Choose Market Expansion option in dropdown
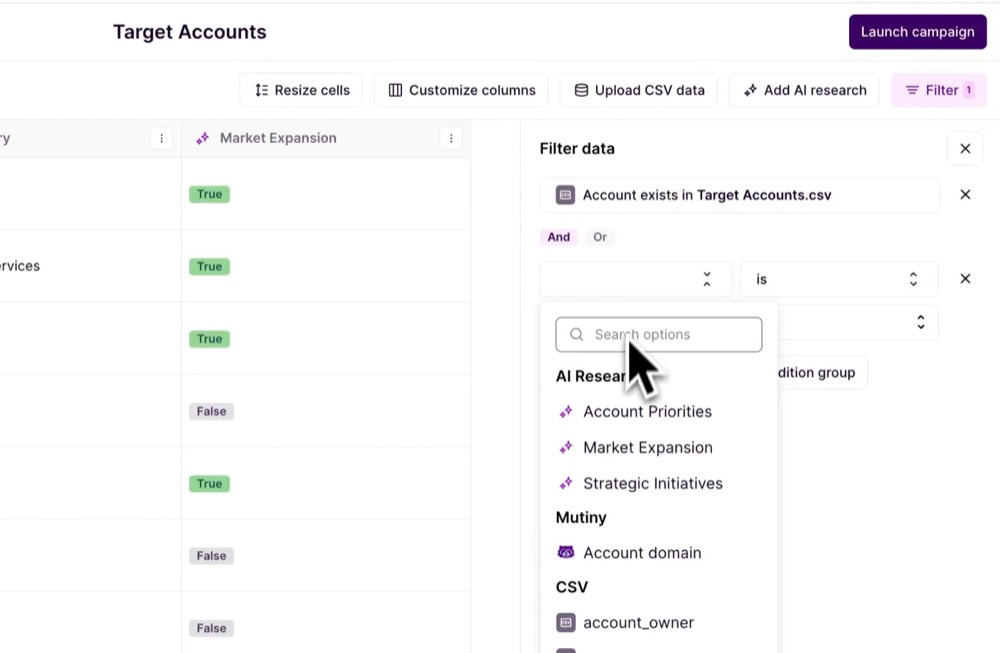Viewport: 1000px width, 653px height. click(647, 448)
